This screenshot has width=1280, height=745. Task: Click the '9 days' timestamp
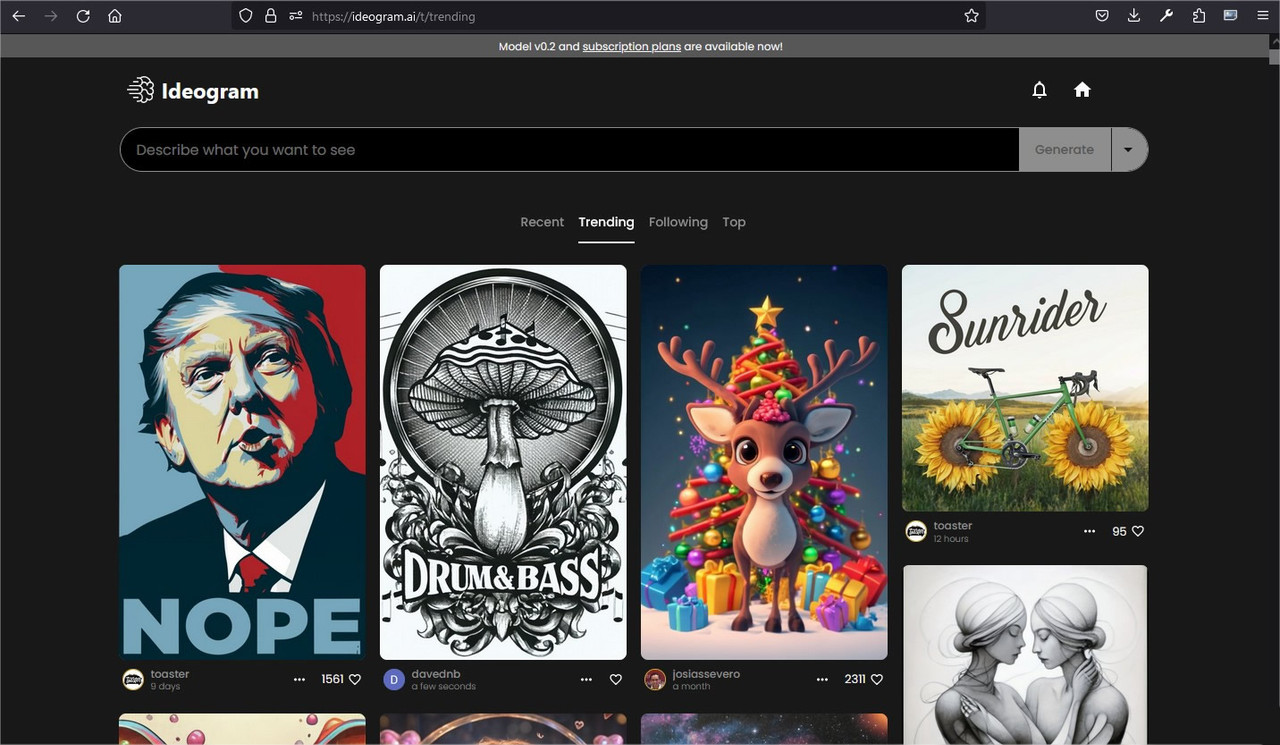point(166,687)
